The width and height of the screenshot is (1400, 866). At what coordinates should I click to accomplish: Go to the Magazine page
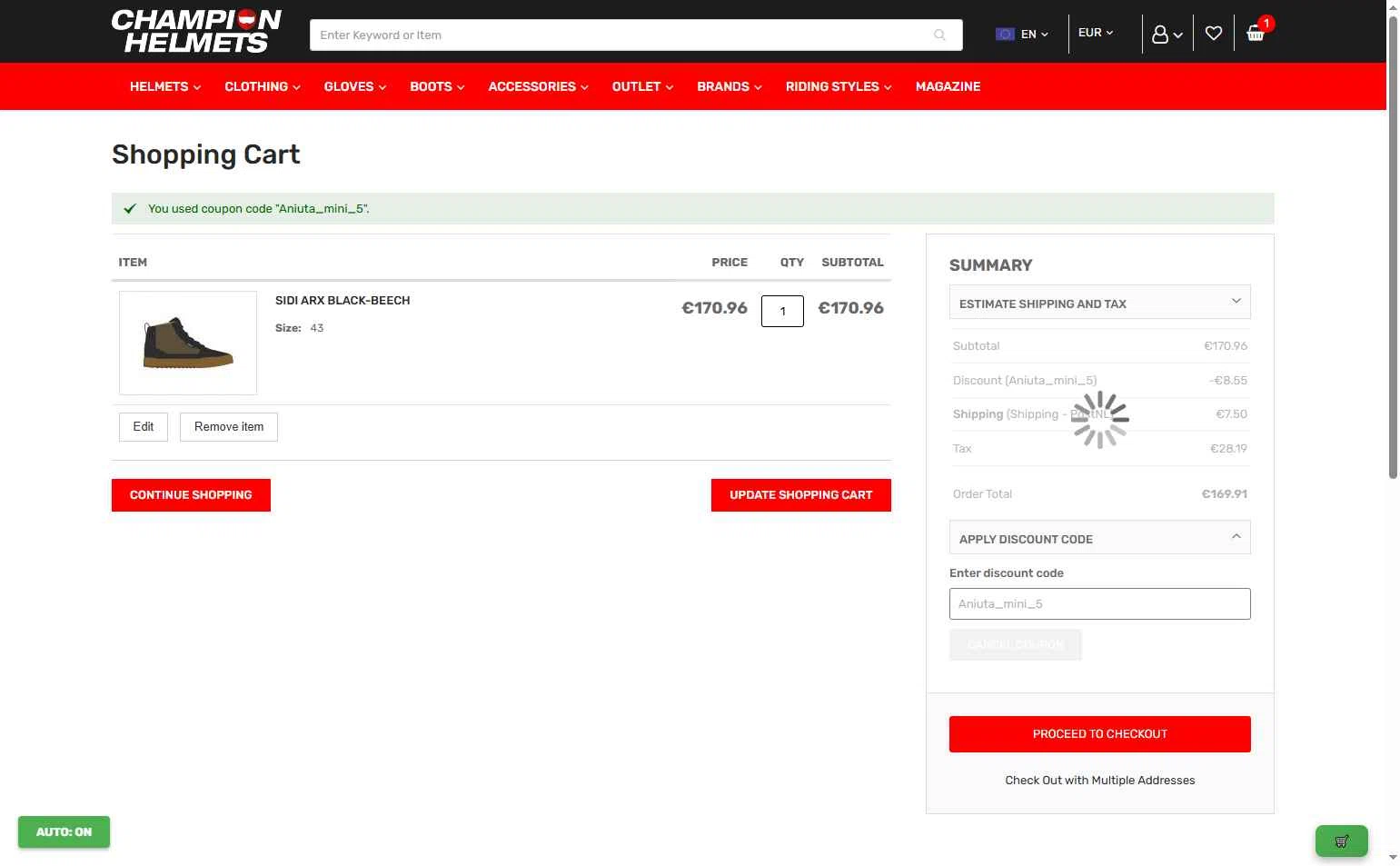point(948,86)
